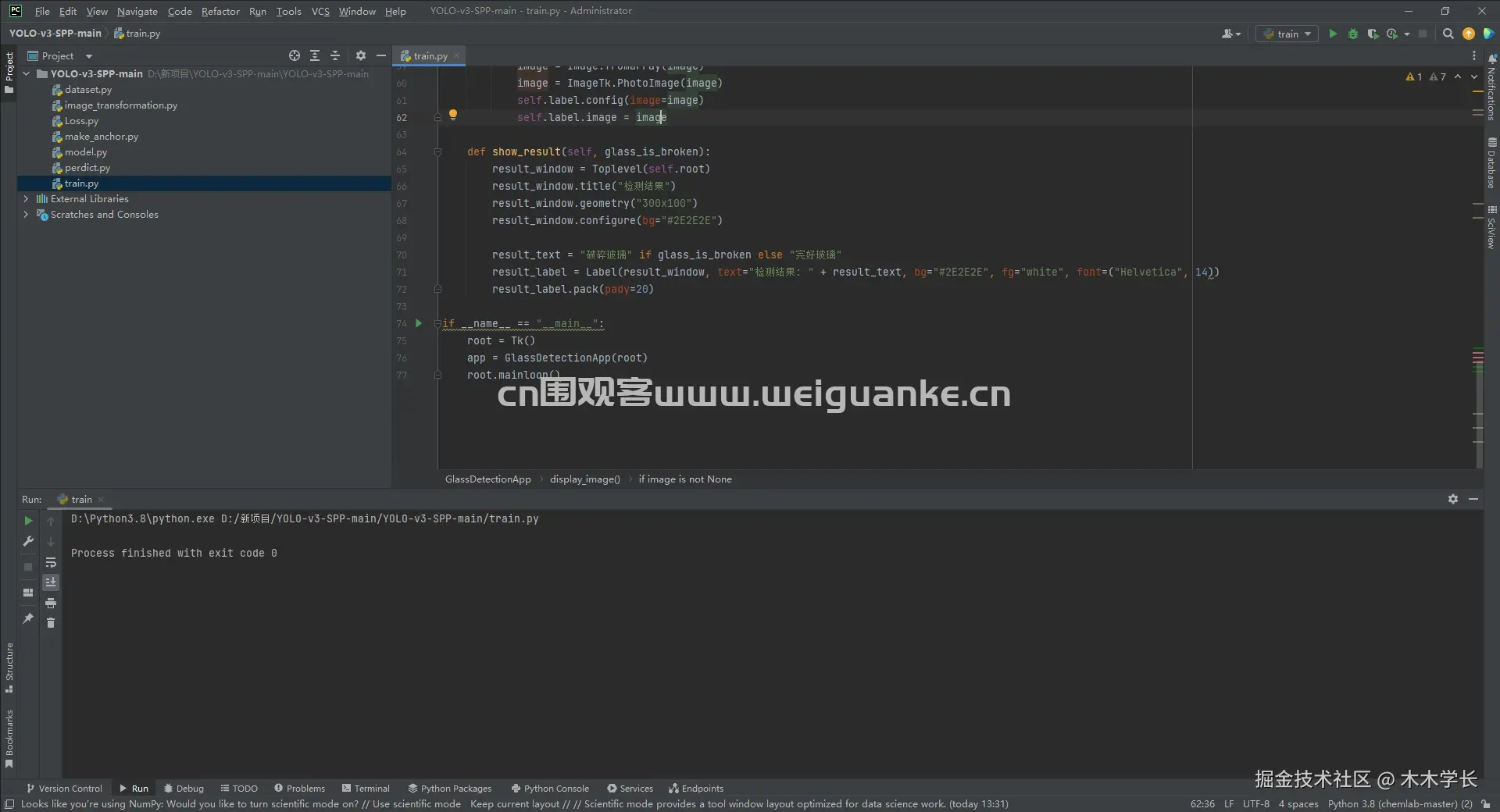Image resolution: width=1500 pixels, height=812 pixels.
Task: Open the train run configuration dropdown
Action: [1287, 34]
